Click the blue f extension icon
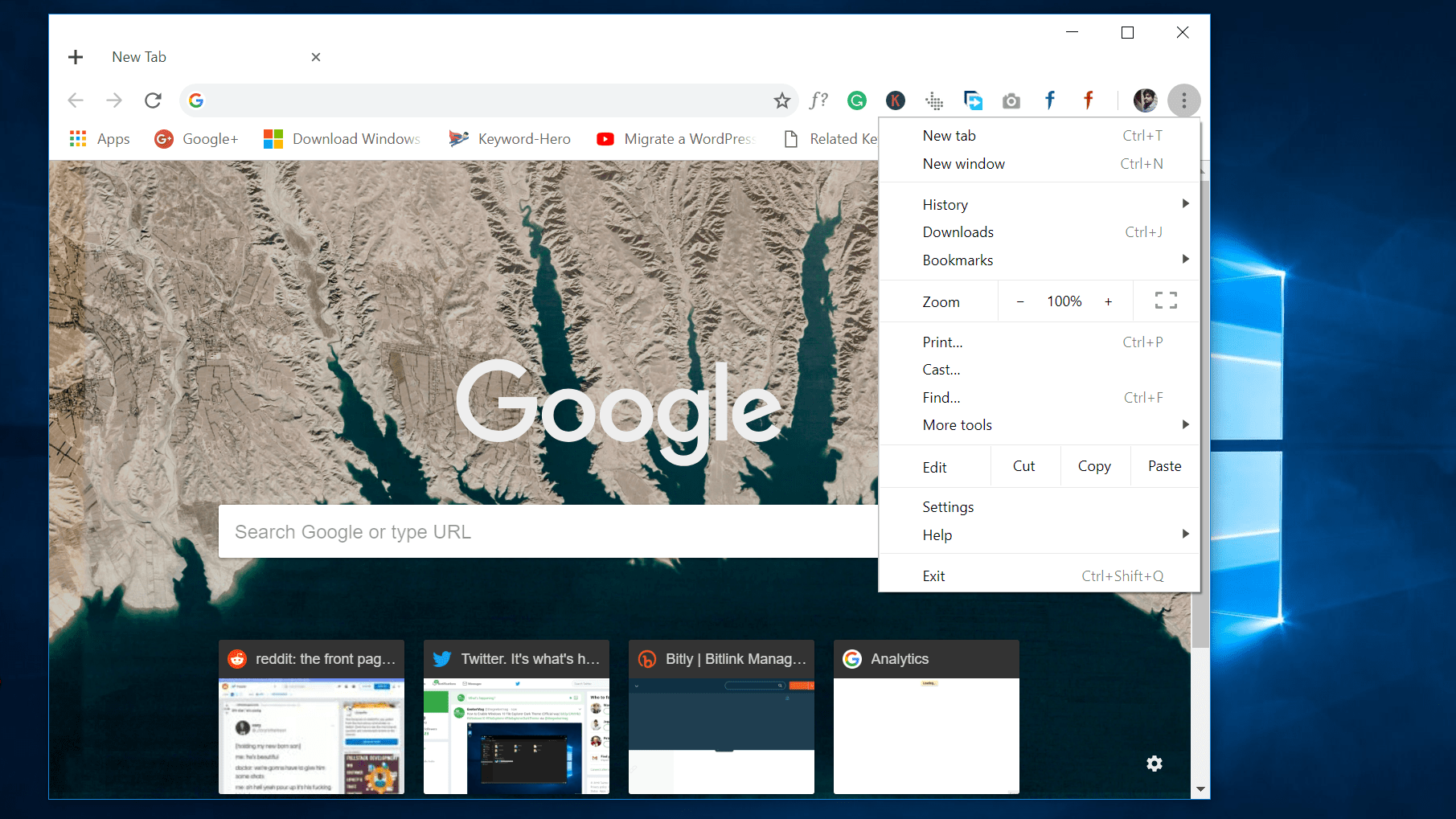1456x819 pixels. pyautogui.click(x=1050, y=100)
